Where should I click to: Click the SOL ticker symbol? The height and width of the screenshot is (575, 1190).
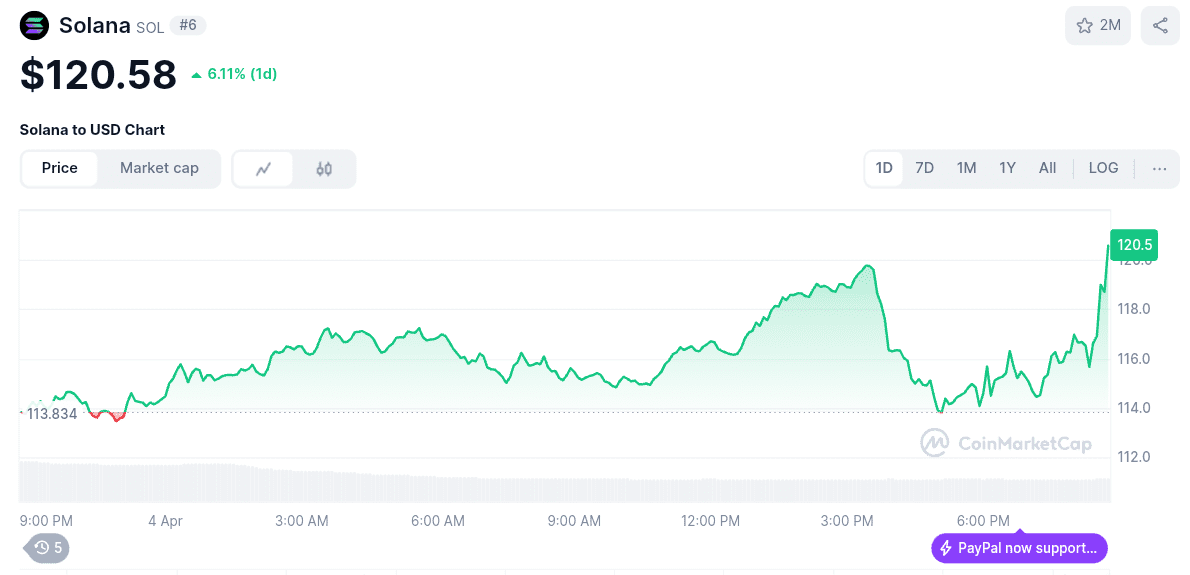click(150, 27)
